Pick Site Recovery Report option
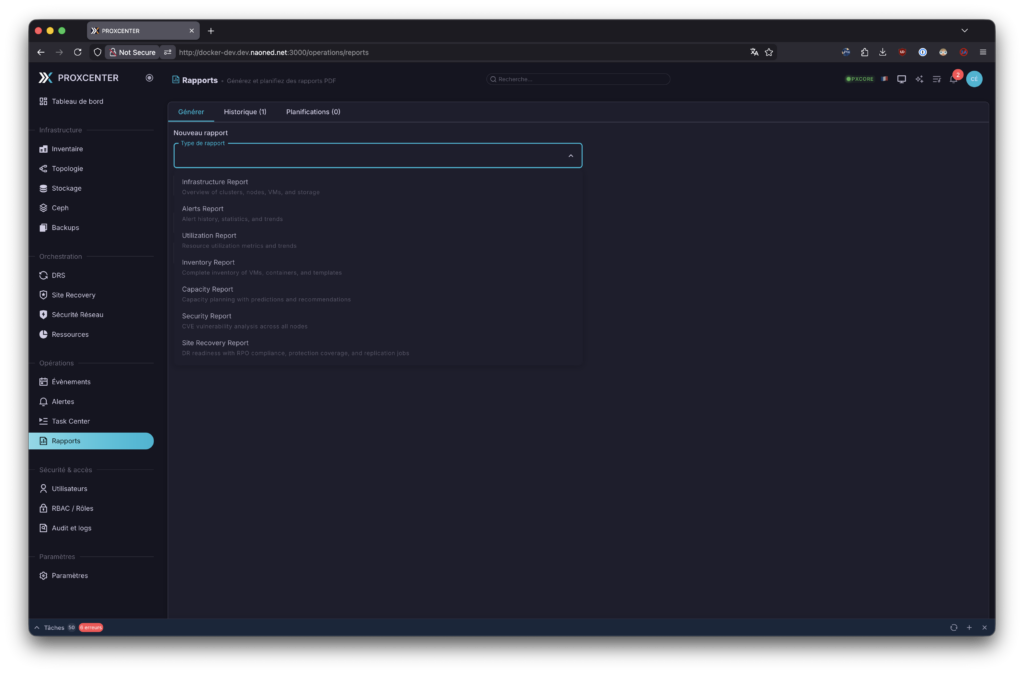The width and height of the screenshot is (1024, 674). pos(215,343)
